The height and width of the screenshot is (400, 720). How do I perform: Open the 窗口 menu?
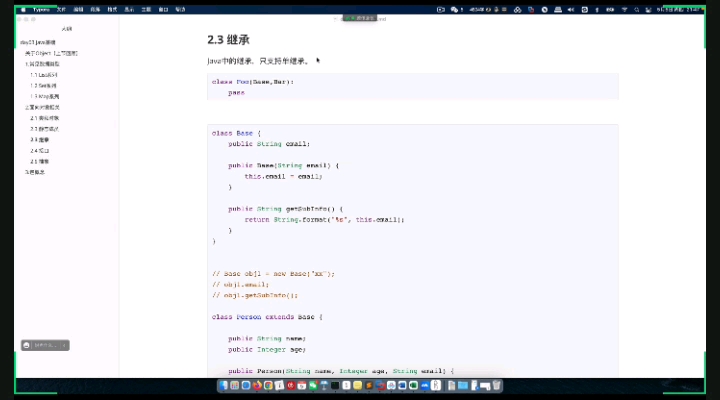click(163, 9)
